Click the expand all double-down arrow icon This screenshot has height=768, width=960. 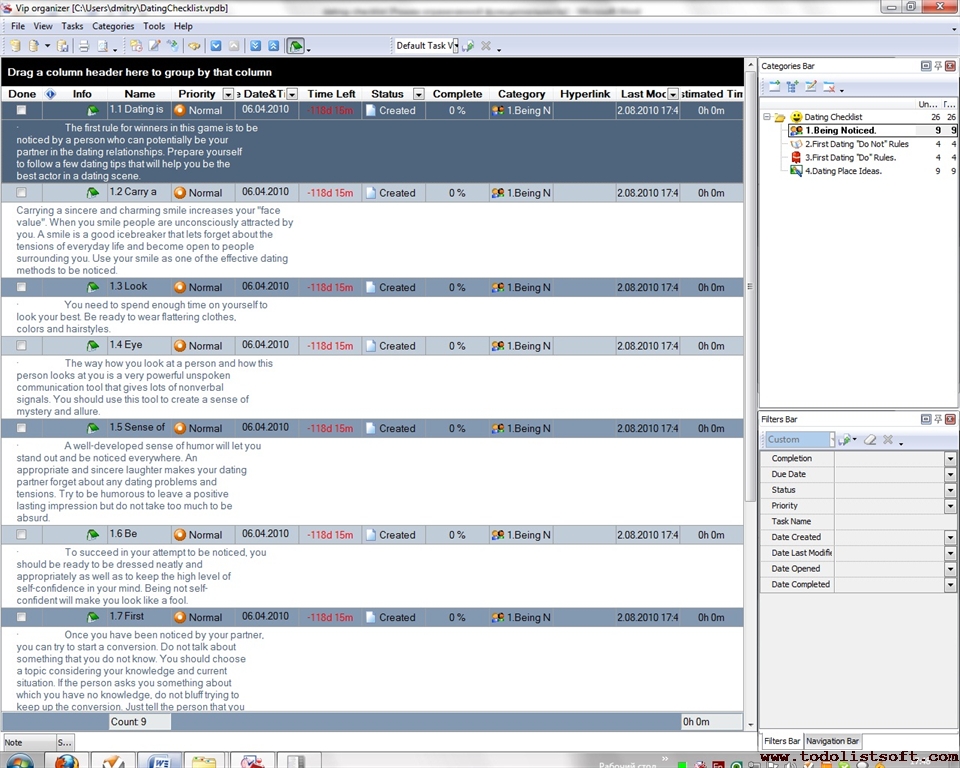255,46
